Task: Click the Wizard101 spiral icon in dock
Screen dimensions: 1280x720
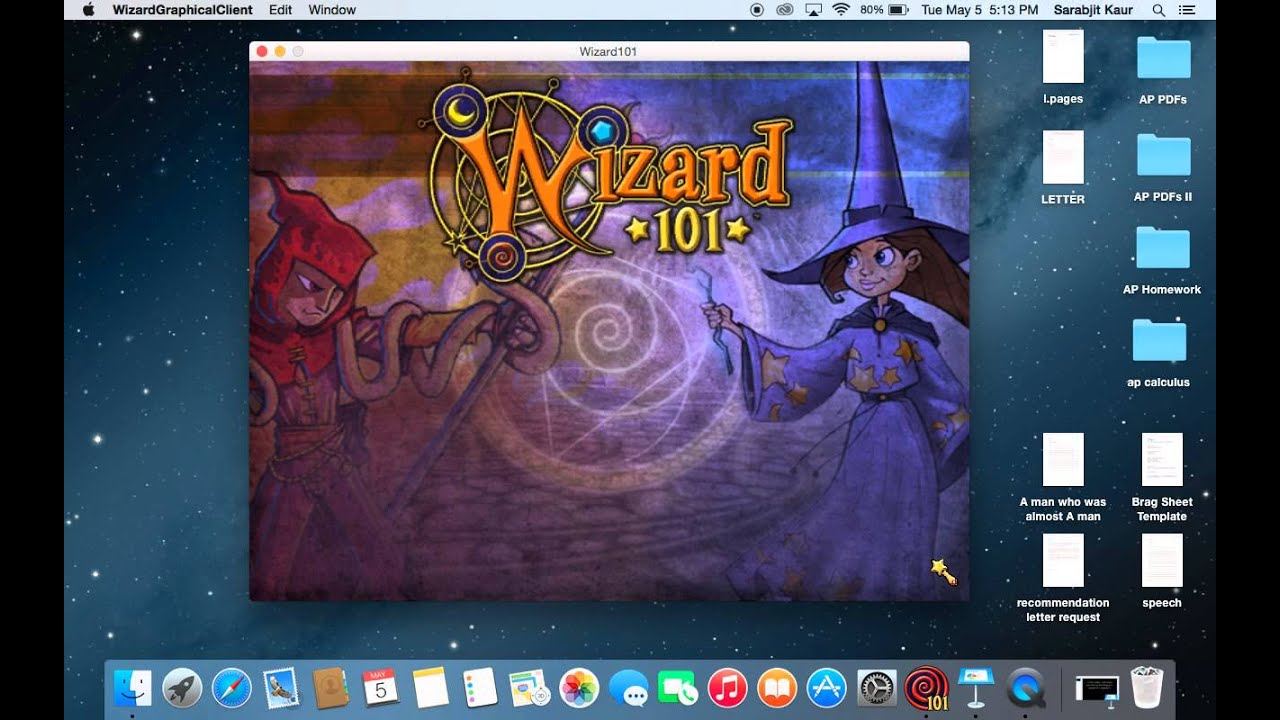Action: (x=926, y=688)
